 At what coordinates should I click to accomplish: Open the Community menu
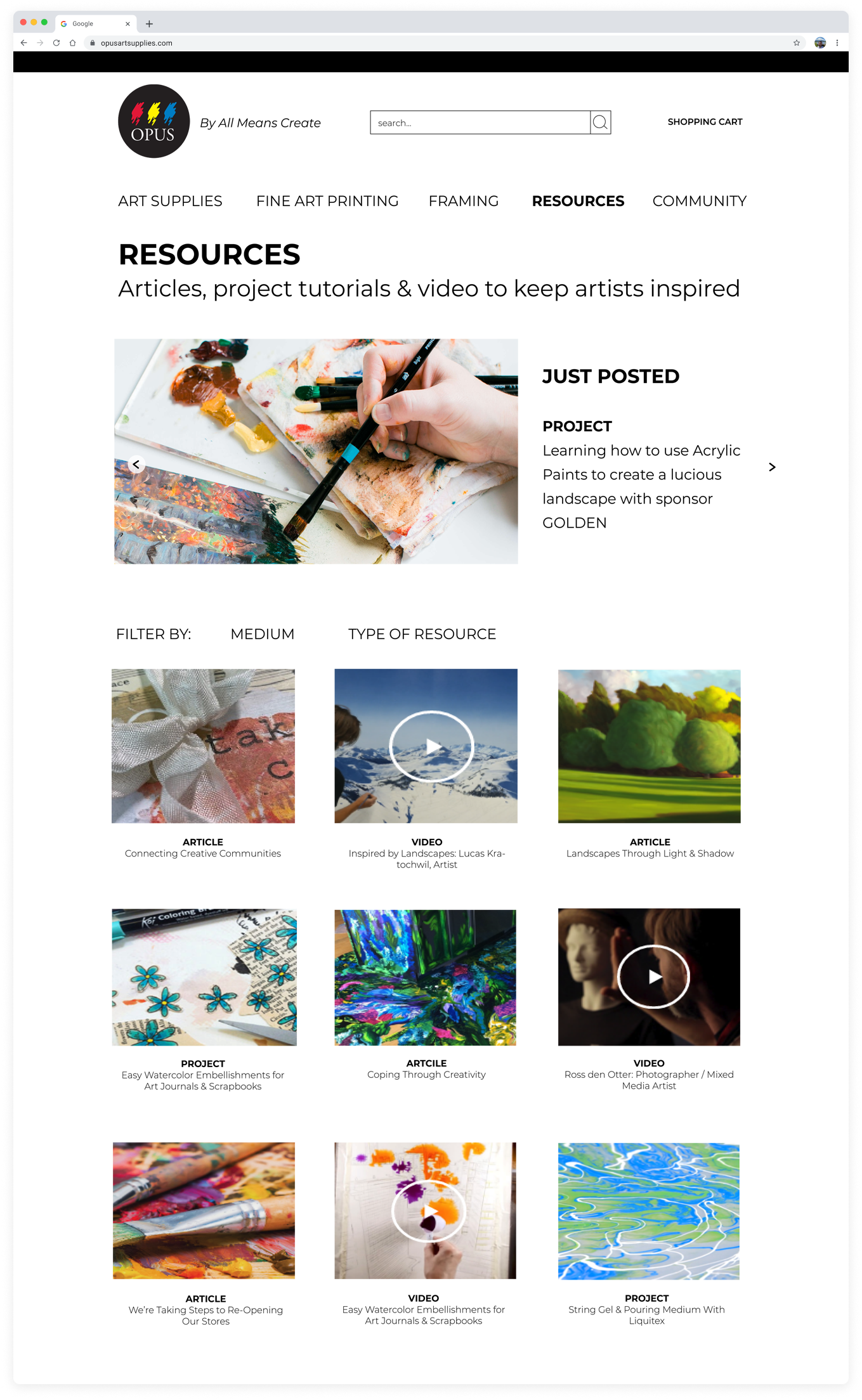pyautogui.click(x=699, y=201)
